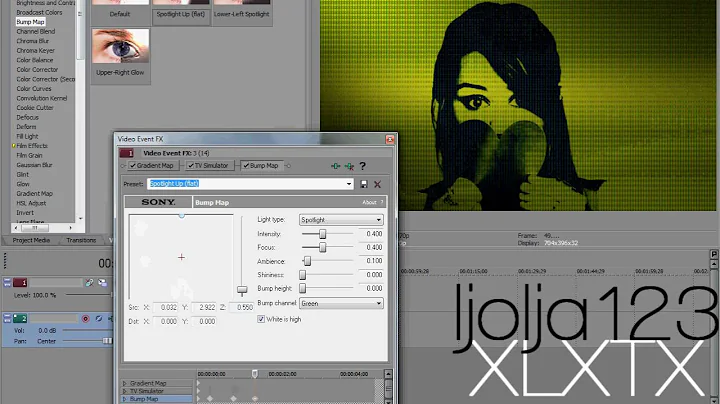The width and height of the screenshot is (720, 404).
Task: Minimize video track 1 height button
Action: pyautogui.click(x=7, y=282)
